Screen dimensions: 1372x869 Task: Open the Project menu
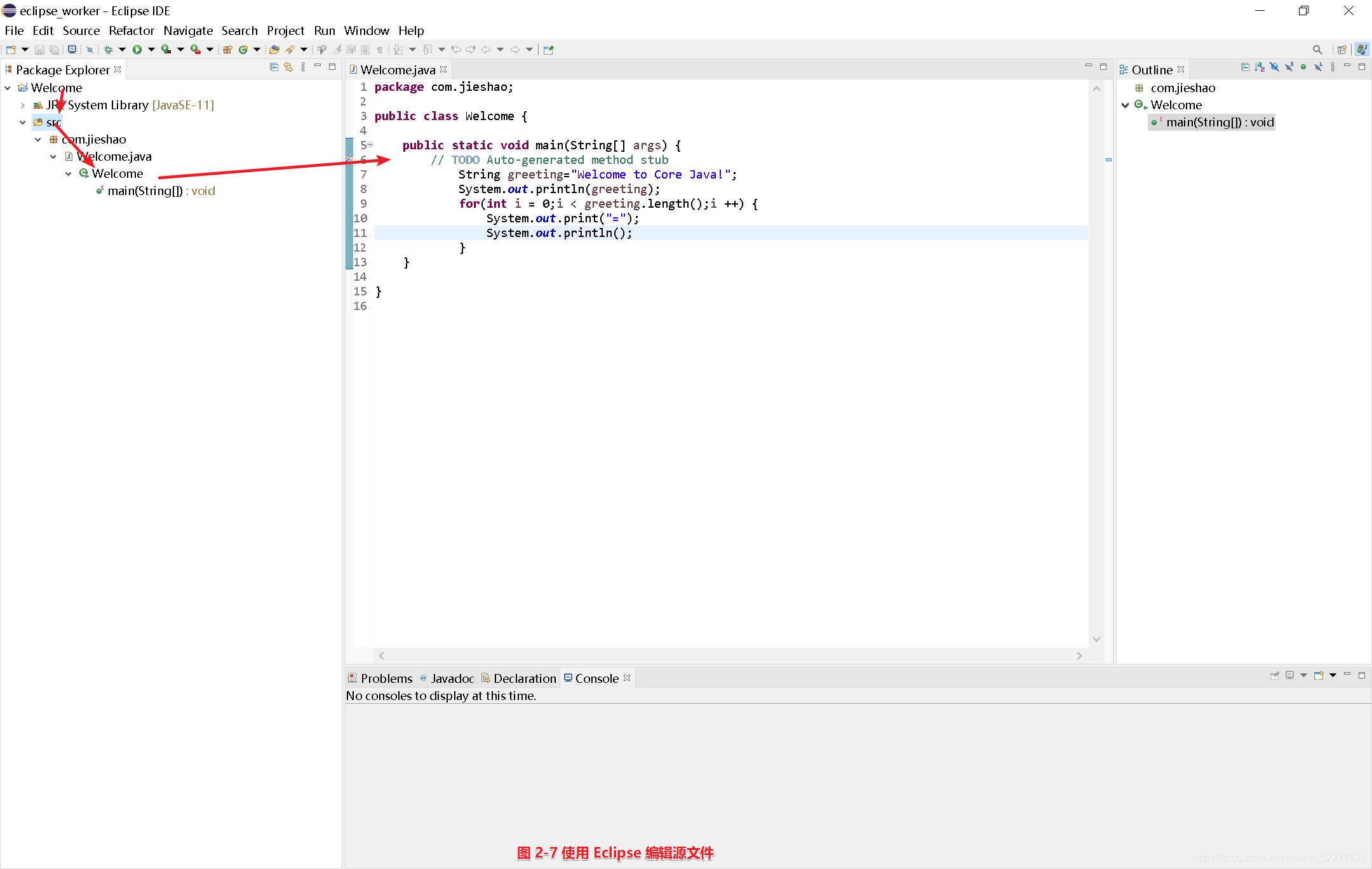285,30
